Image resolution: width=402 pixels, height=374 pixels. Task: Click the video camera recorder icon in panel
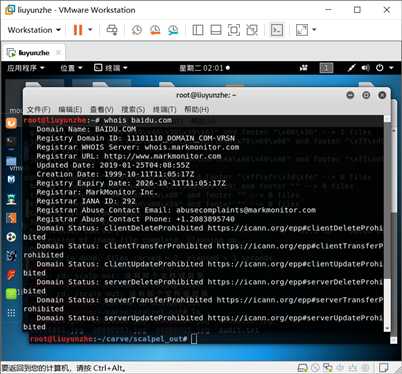coord(303,68)
